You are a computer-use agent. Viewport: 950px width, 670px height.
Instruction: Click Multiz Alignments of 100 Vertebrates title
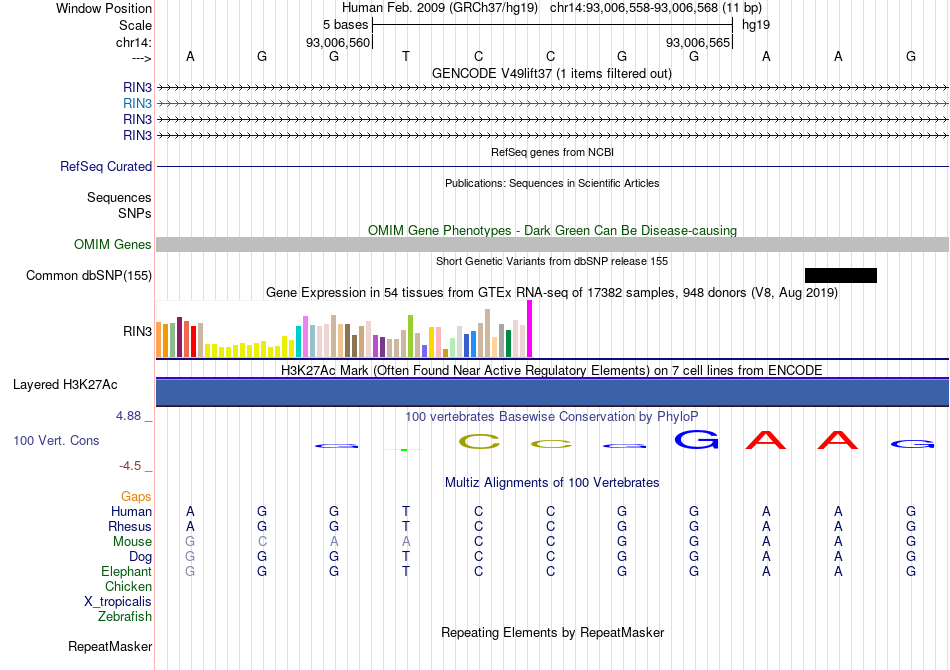[552, 483]
